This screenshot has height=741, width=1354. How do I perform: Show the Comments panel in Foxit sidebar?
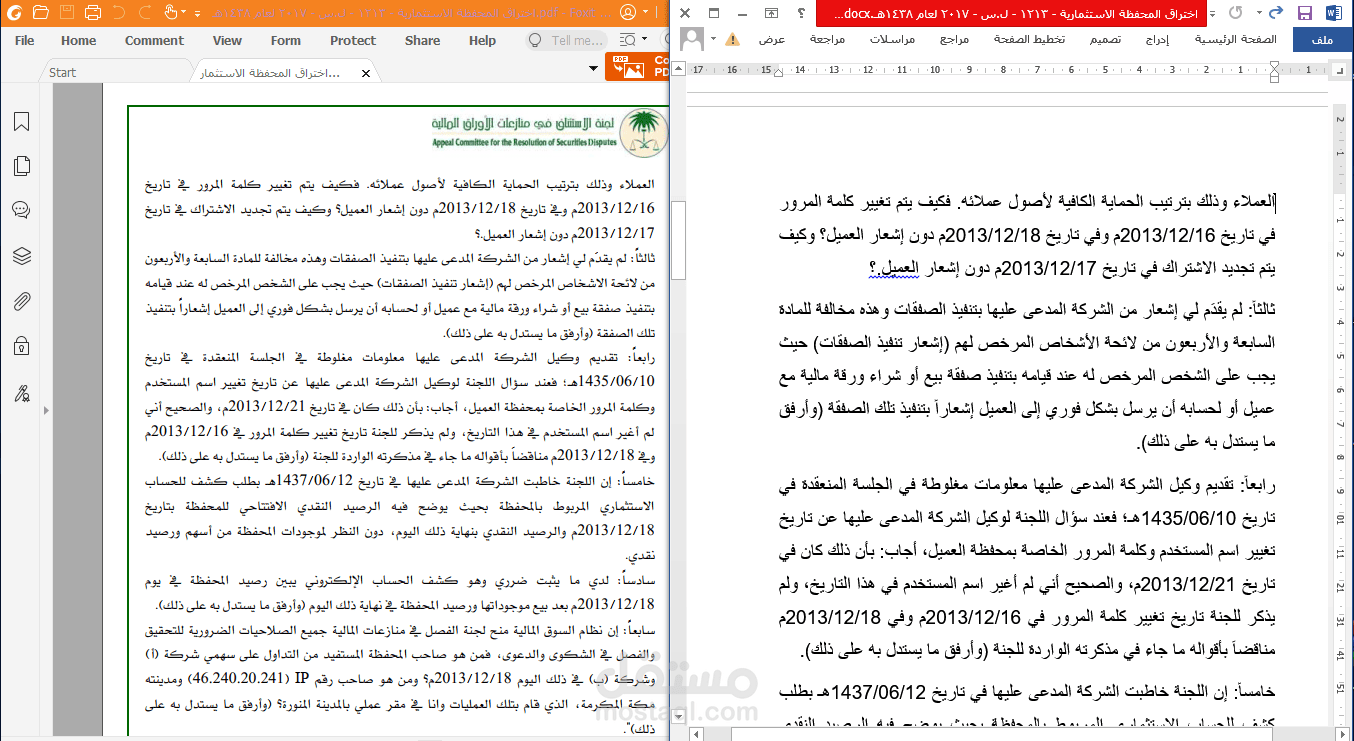(x=21, y=210)
